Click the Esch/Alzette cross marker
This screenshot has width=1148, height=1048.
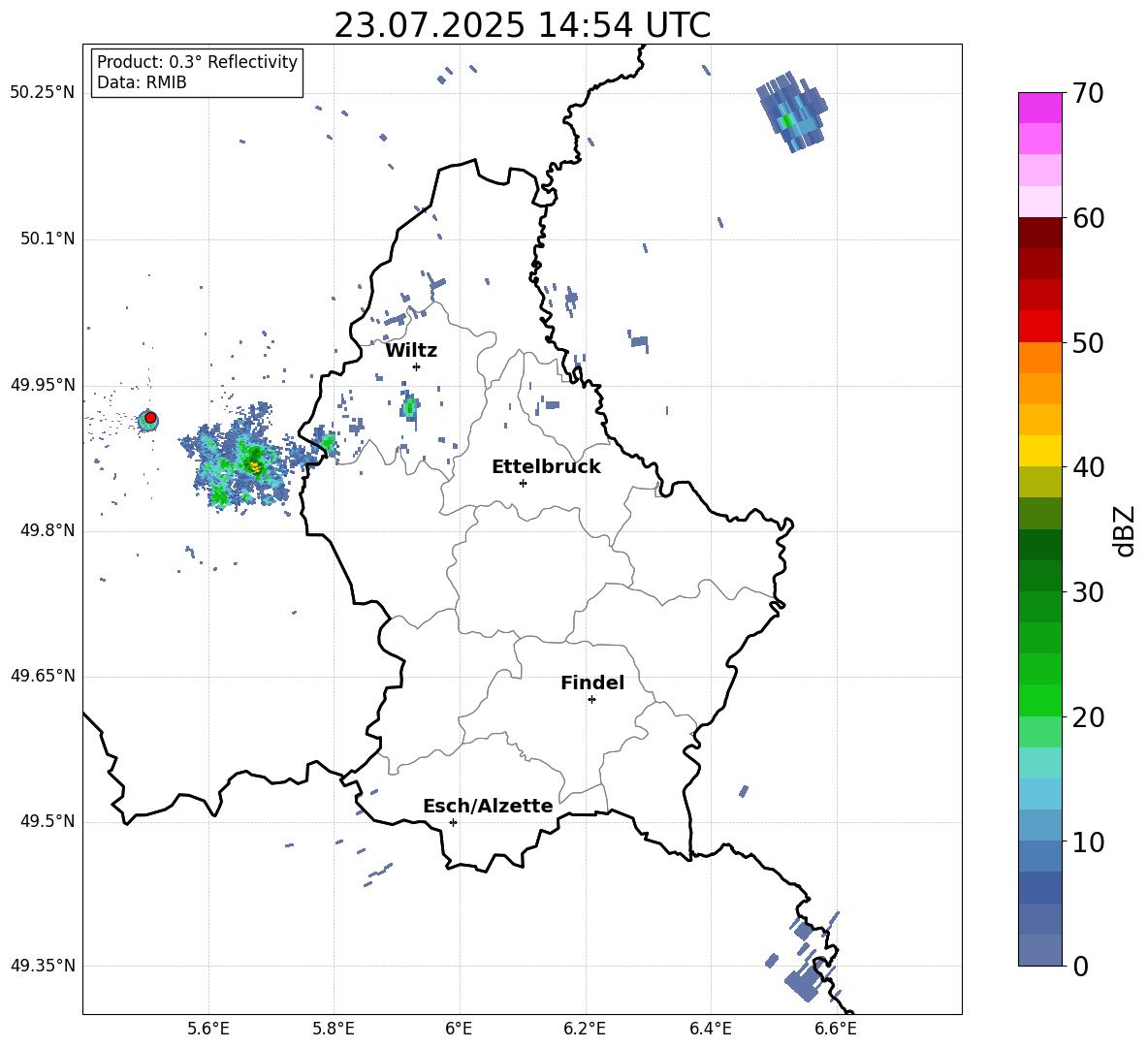tap(453, 822)
